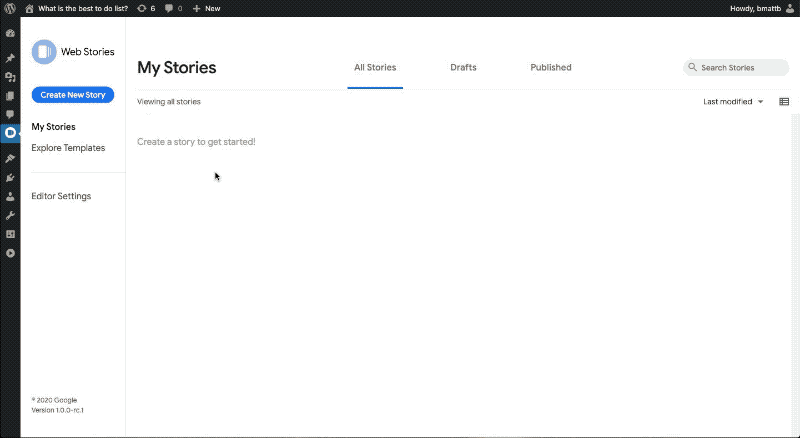Collapse the admin menu with the circular arrow icon
This screenshot has height=438, width=800.
[10, 253]
